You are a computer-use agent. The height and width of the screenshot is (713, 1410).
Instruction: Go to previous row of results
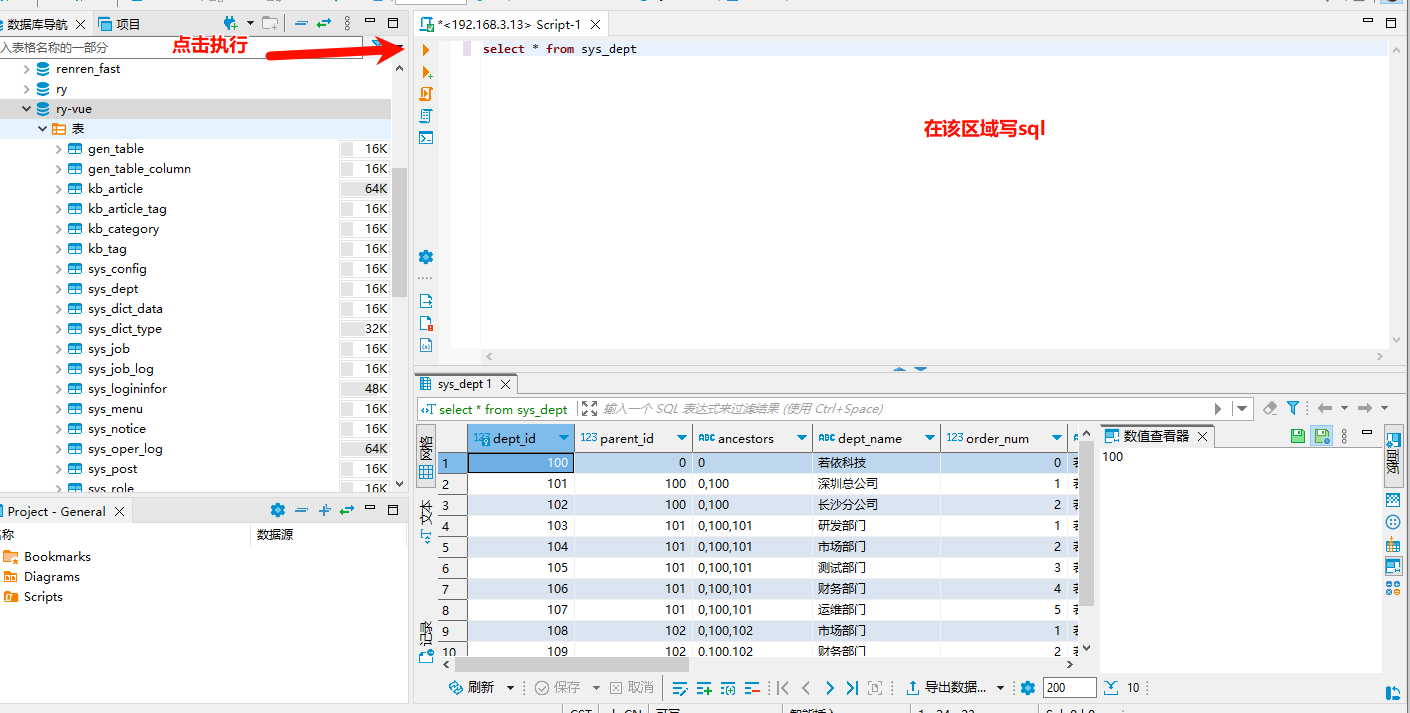tap(806, 688)
